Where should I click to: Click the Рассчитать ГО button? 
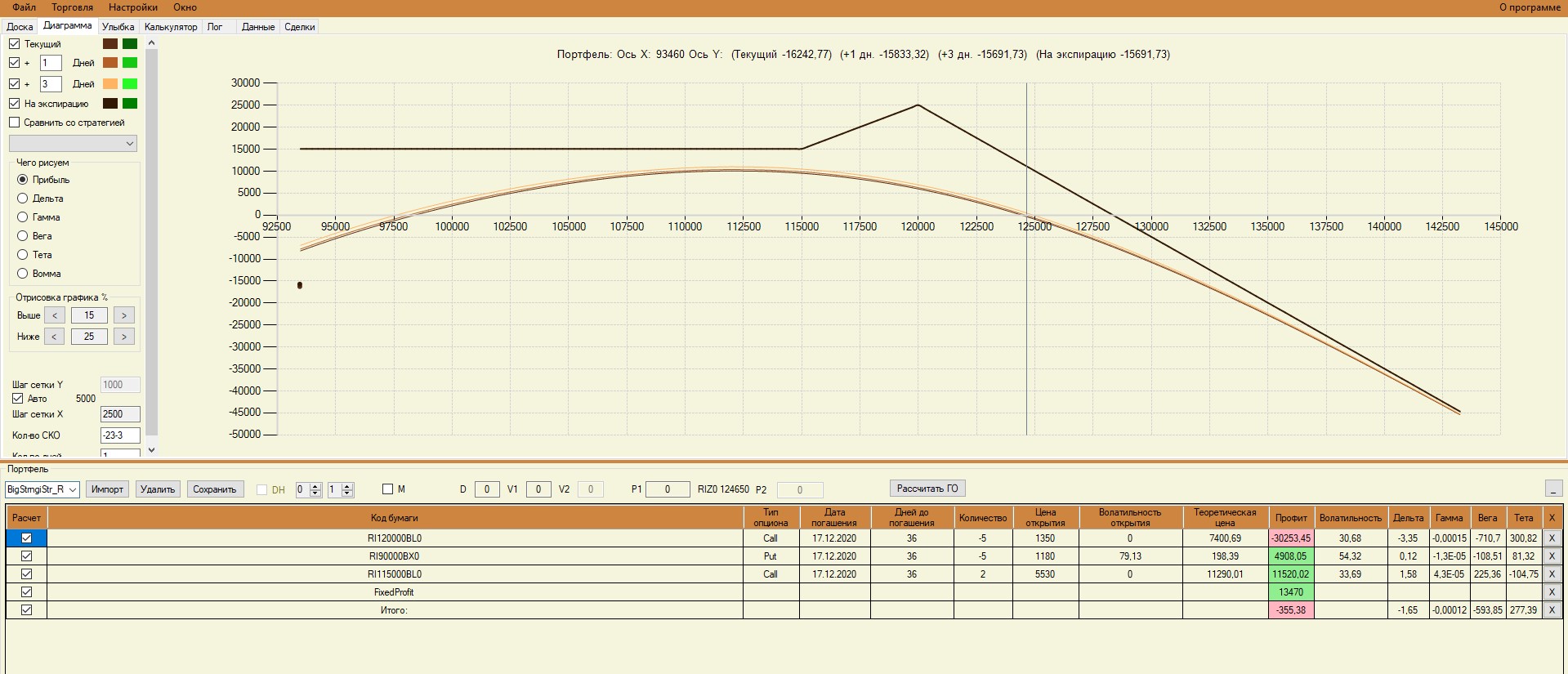[x=927, y=489]
